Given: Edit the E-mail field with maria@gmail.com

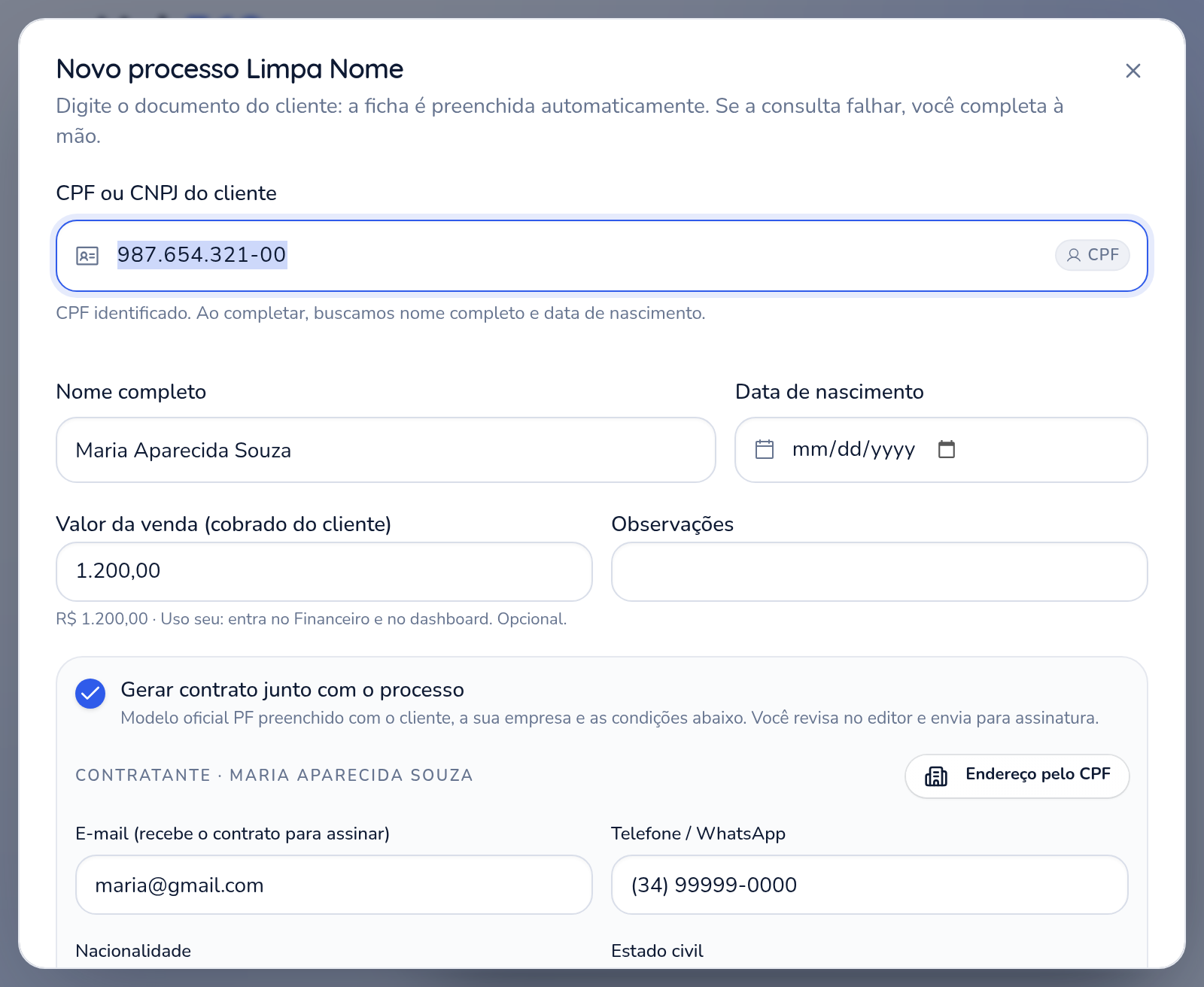Looking at the screenshot, I should 334,885.
